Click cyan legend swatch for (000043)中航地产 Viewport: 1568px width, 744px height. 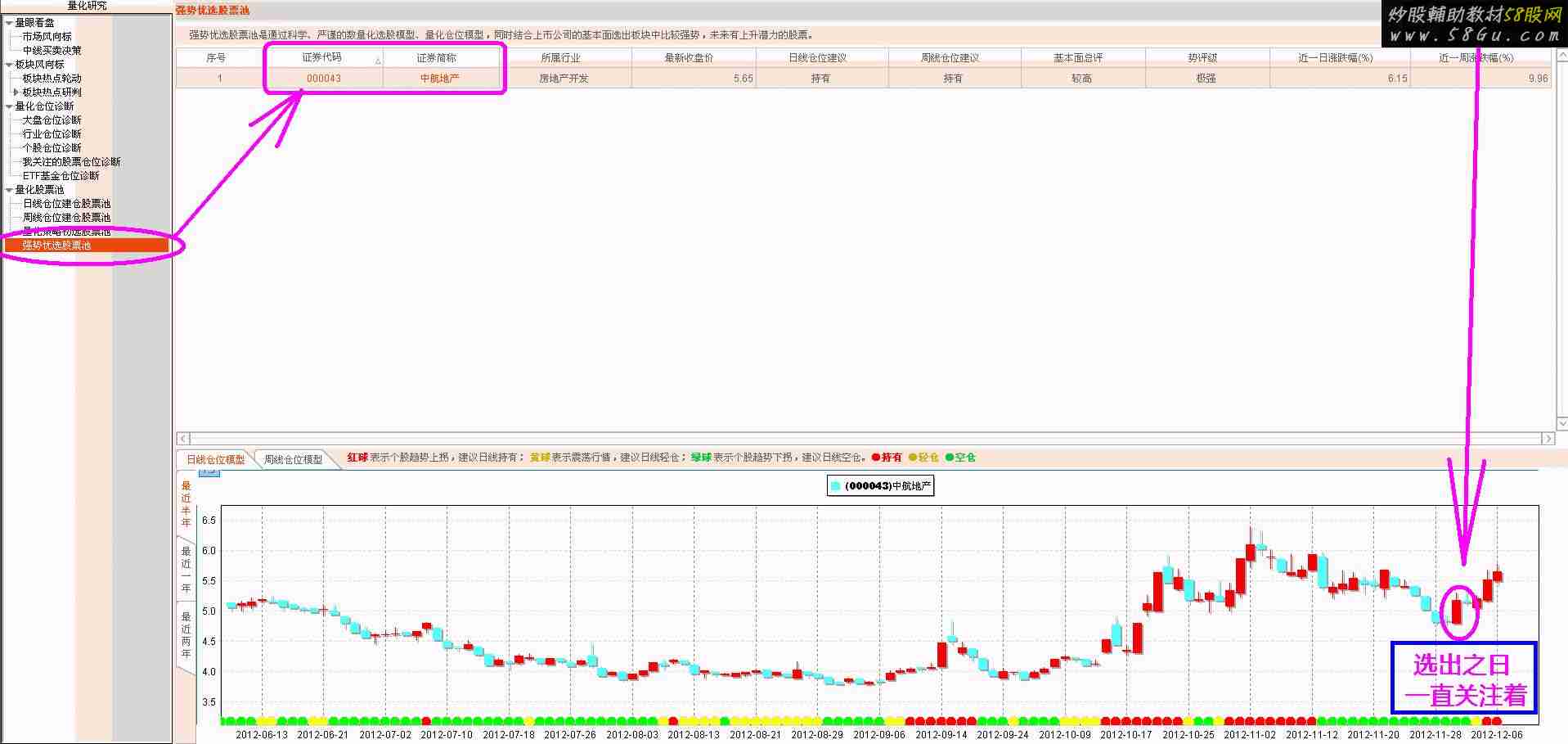pyautogui.click(x=835, y=486)
